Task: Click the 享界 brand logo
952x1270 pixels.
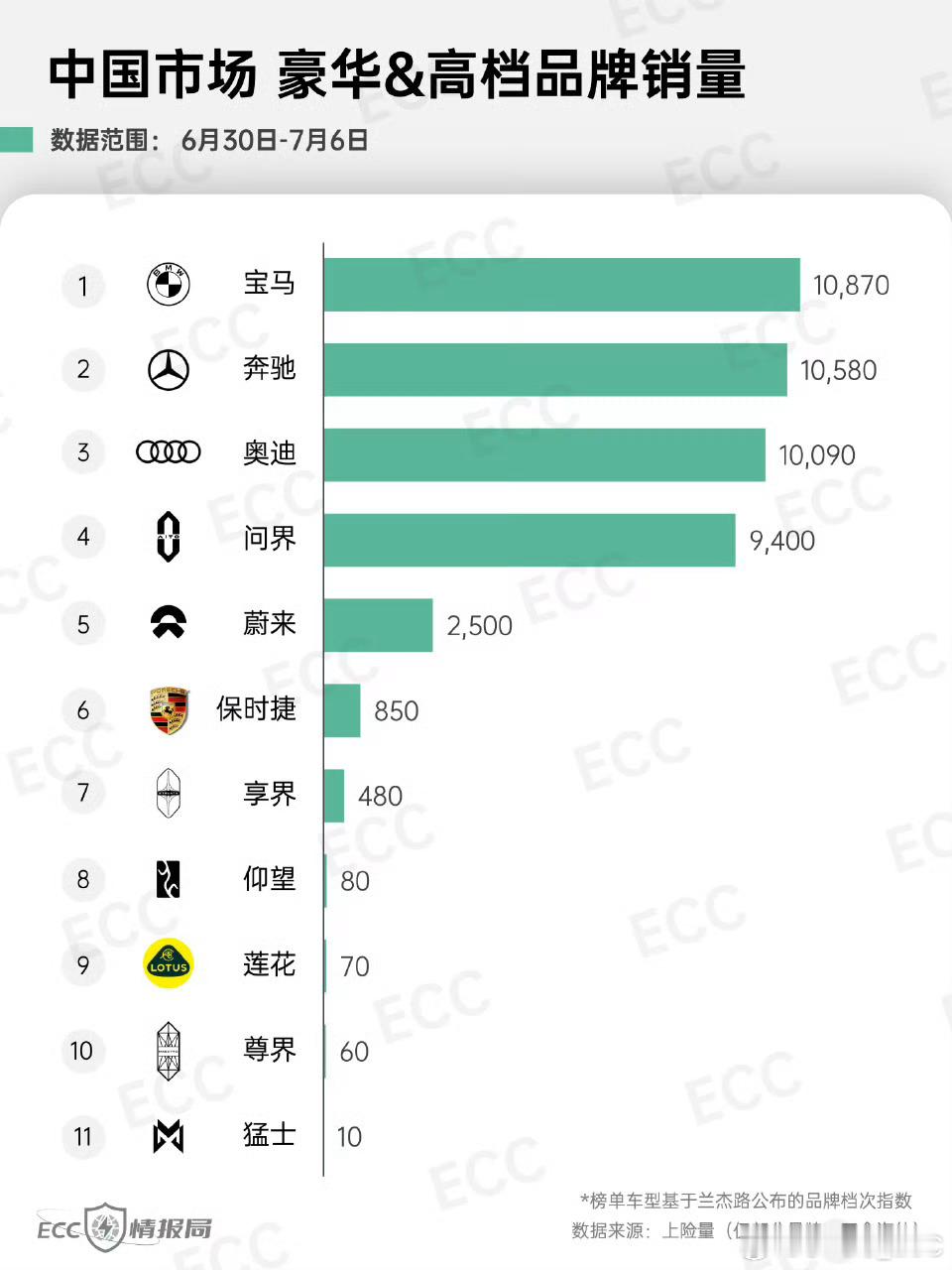Action: (x=169, y=794)
